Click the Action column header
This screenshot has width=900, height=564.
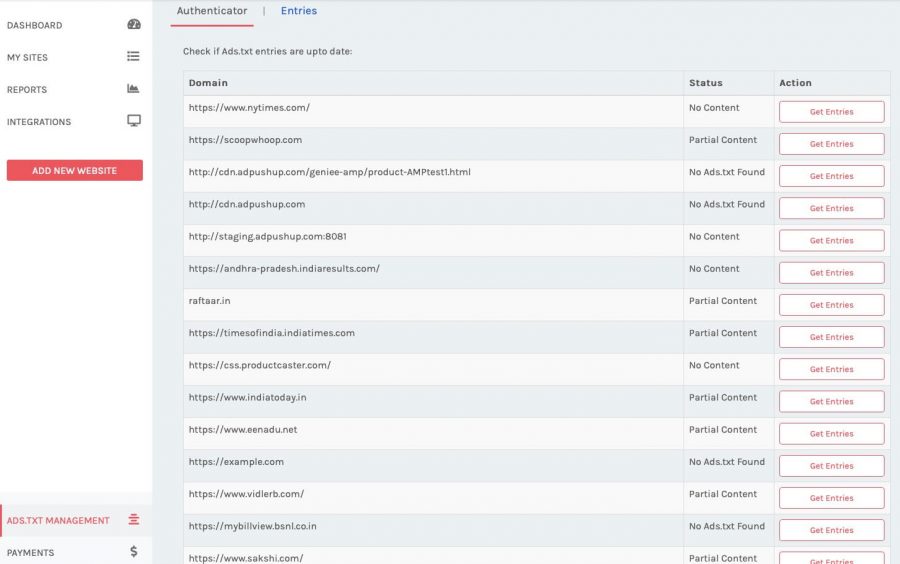(x=795, y=83)
